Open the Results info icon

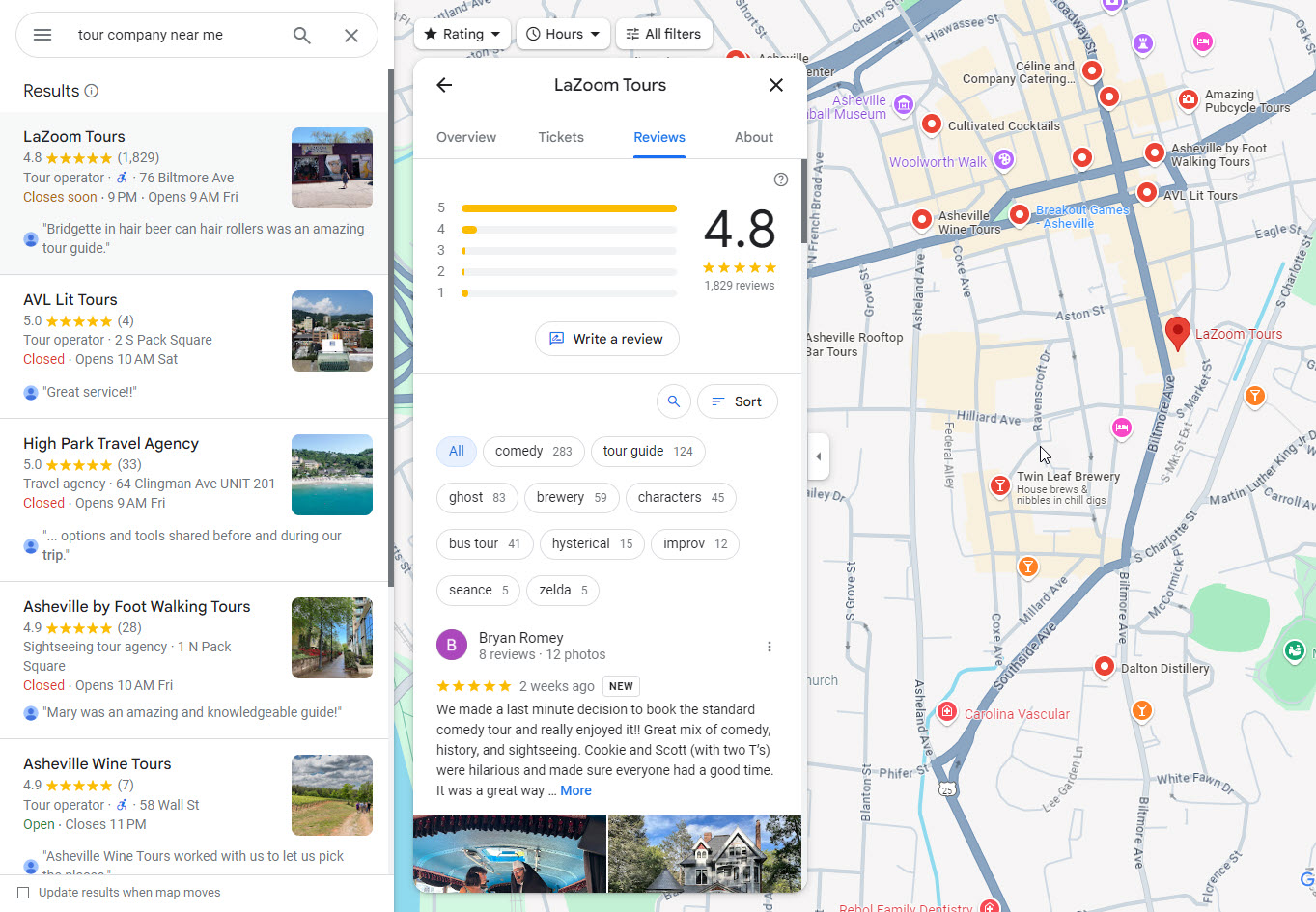pyautogui.click(x=92, y=91)
